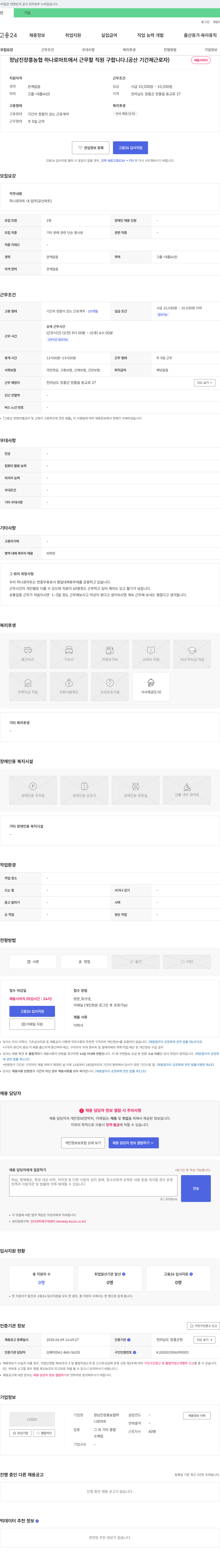Image resolution: width=220 pixels, height=1568 pixels.
Task: Click the 모성보호시설 icon
Action: [x=110, y=687]
